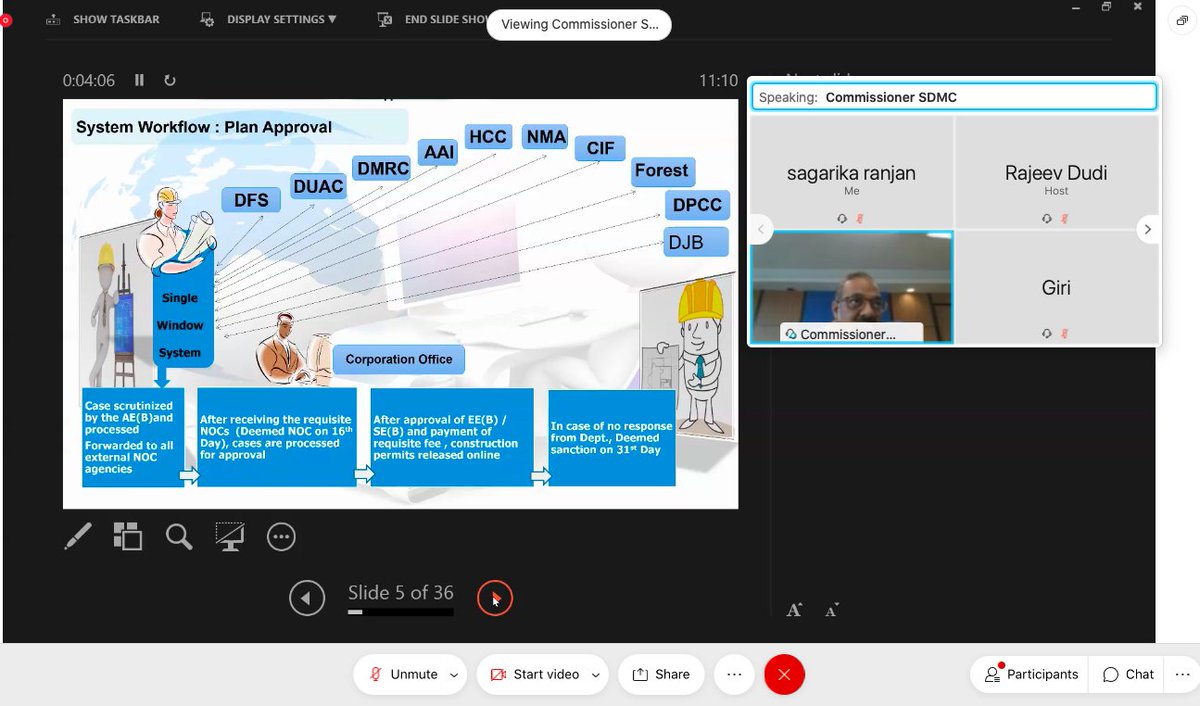Open the Chat panel
The image size is (1200, 706).
[x=1128, y=674]
